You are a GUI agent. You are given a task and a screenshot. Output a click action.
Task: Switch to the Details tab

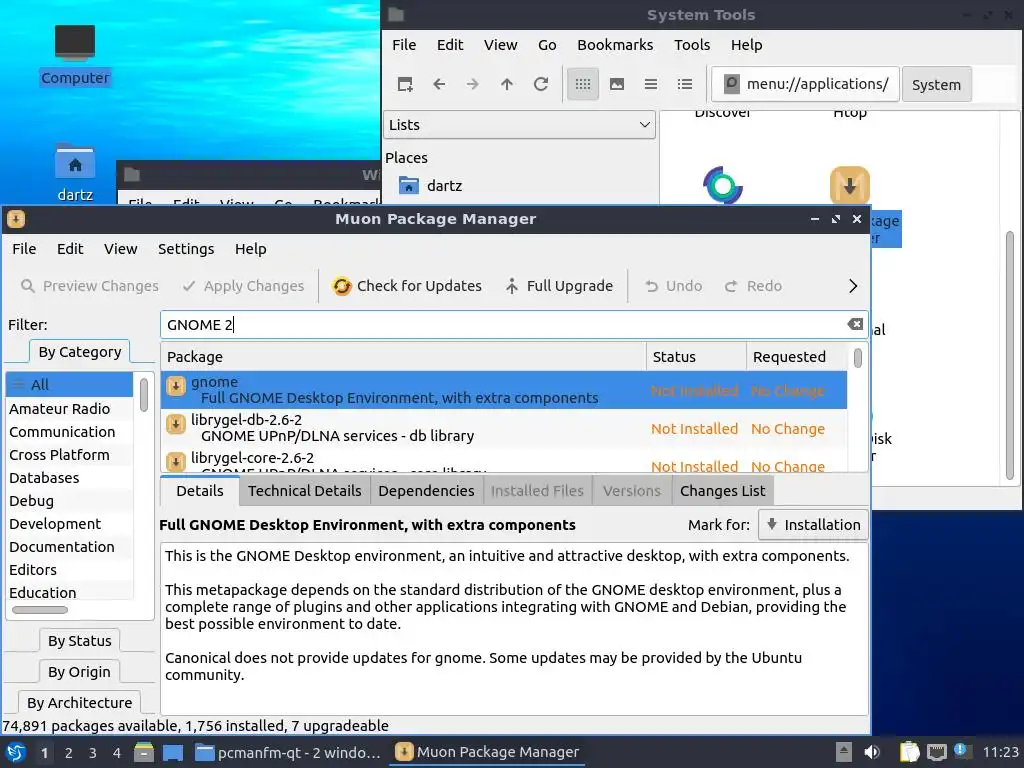(200, 491)
